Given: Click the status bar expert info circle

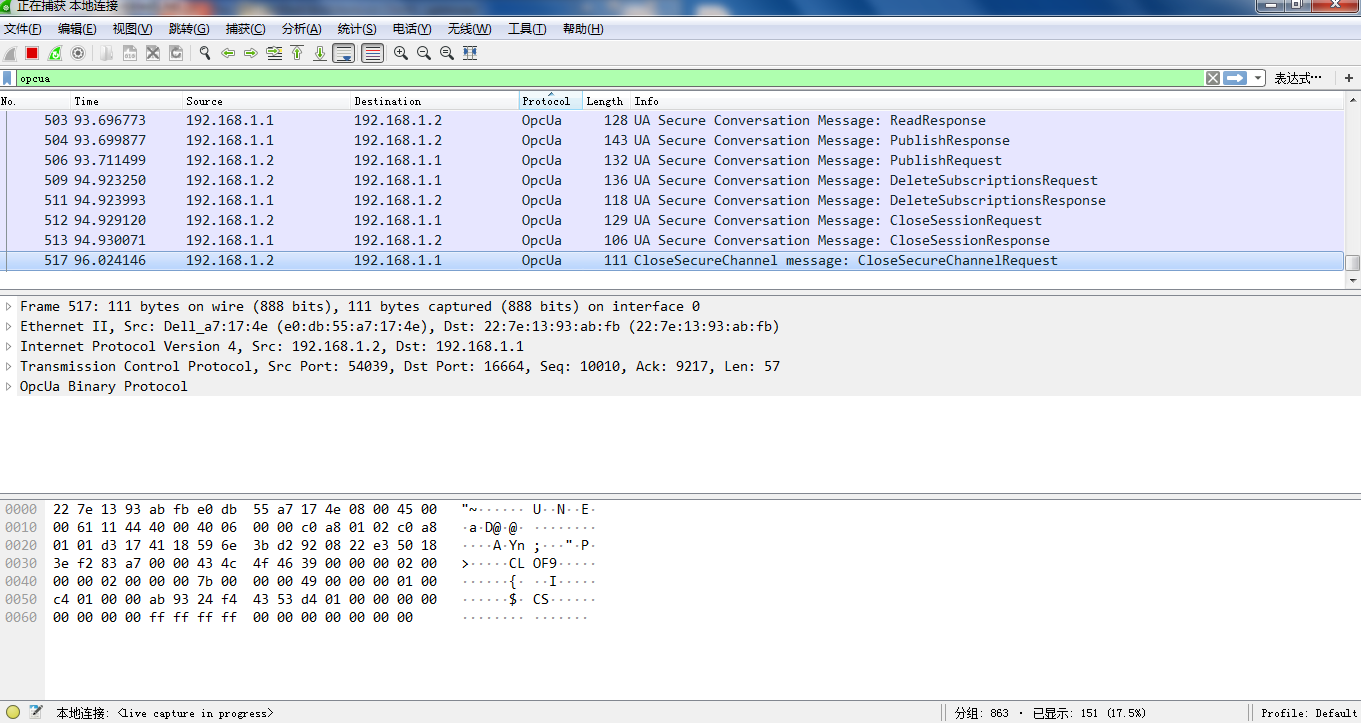Looking at the screenshot, I should point(13,713).
